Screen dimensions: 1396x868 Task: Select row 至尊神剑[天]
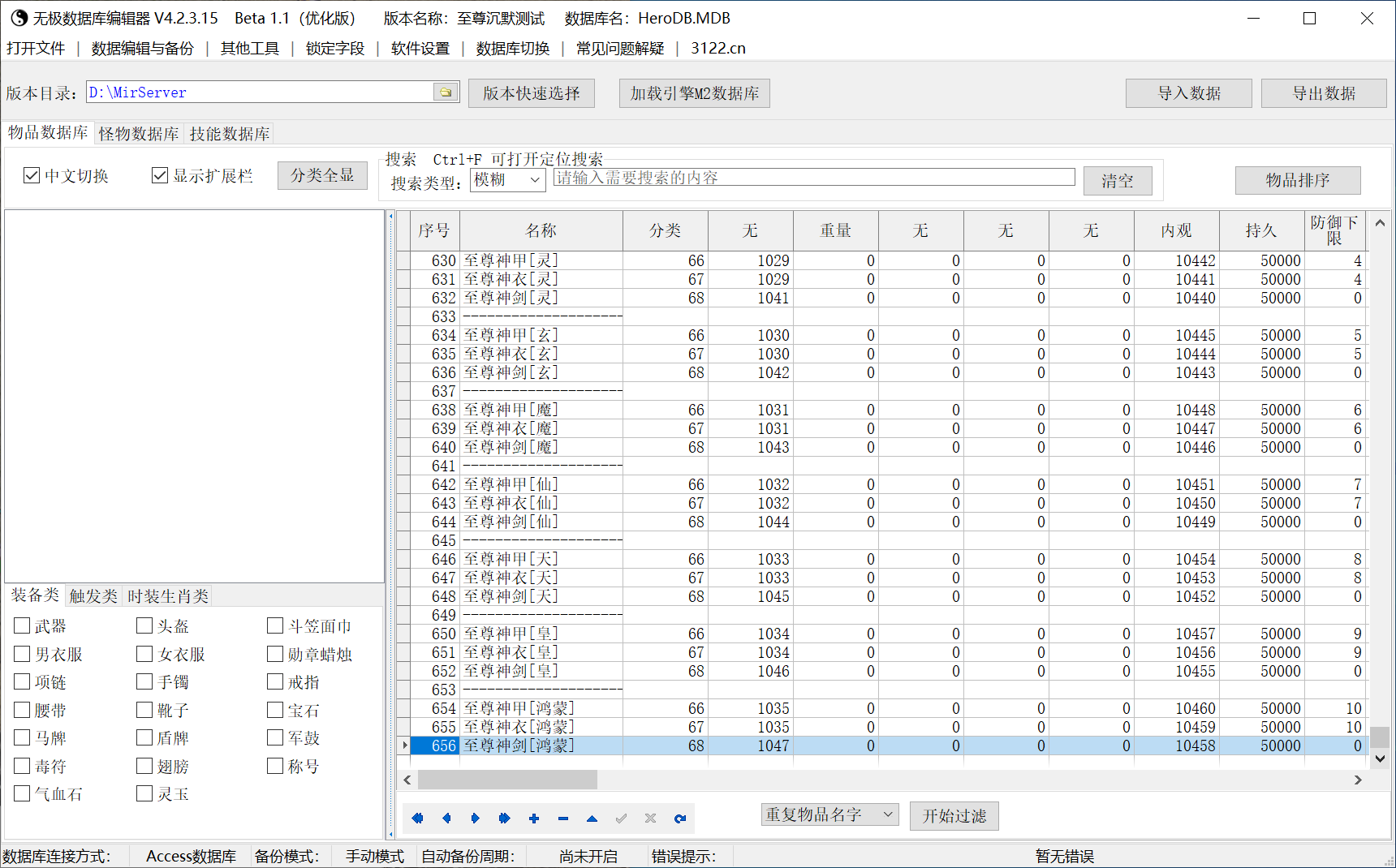pos(882,596)
